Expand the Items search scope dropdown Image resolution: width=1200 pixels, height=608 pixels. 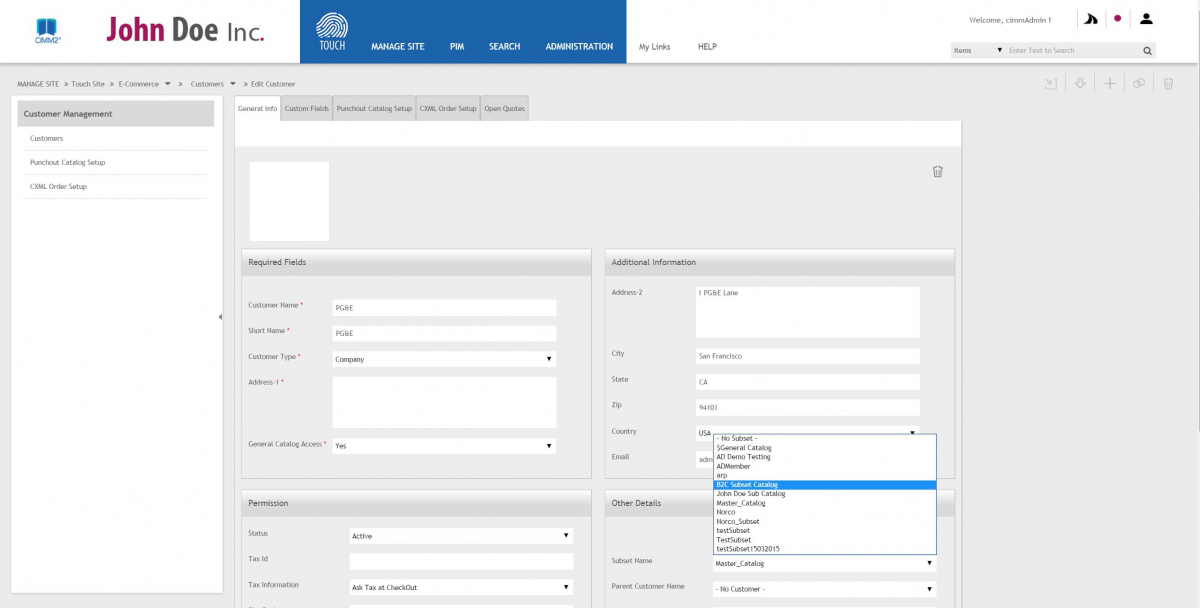[978, 50]
